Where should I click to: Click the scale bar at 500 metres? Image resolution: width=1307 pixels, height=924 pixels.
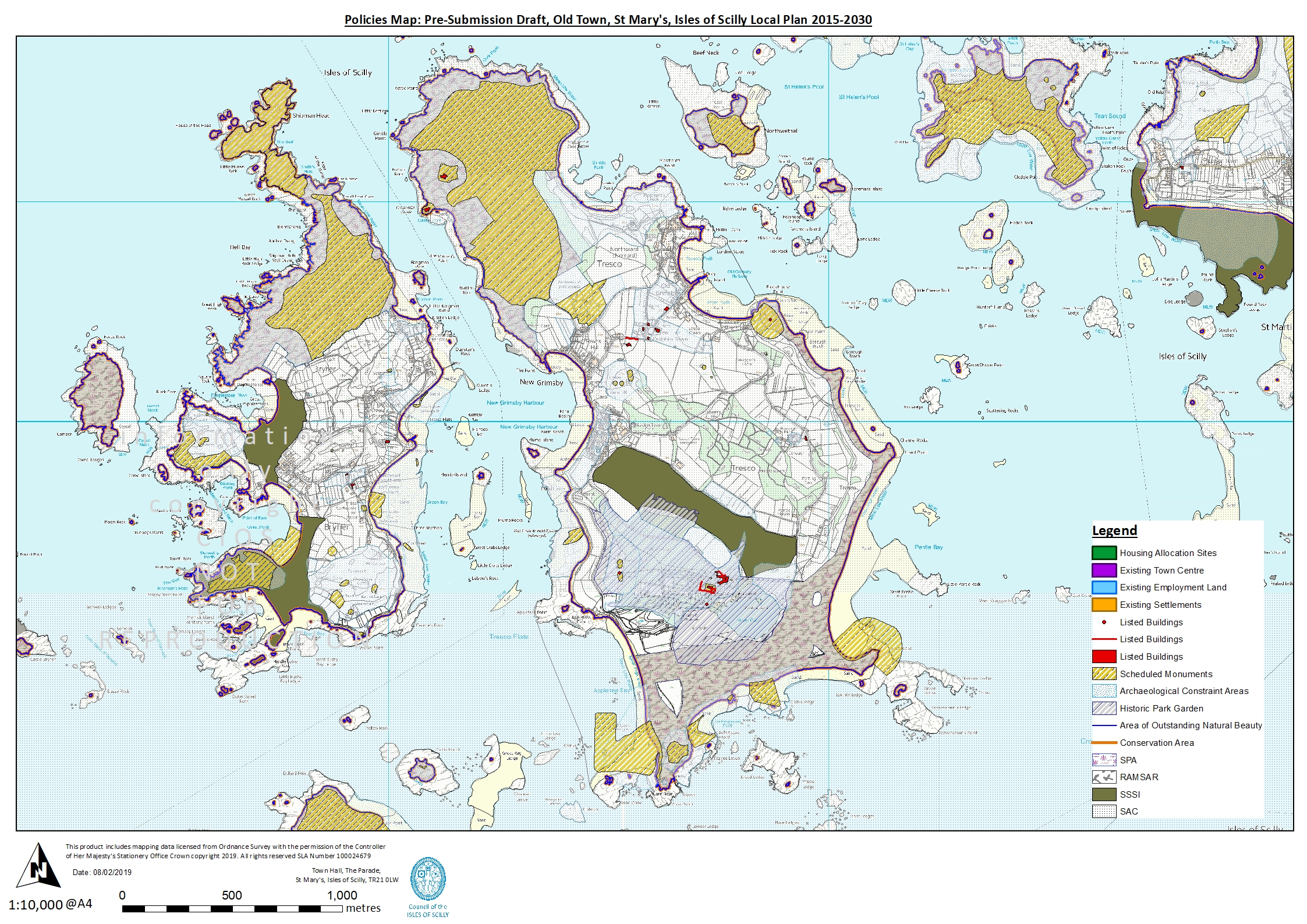pos(232,908)
